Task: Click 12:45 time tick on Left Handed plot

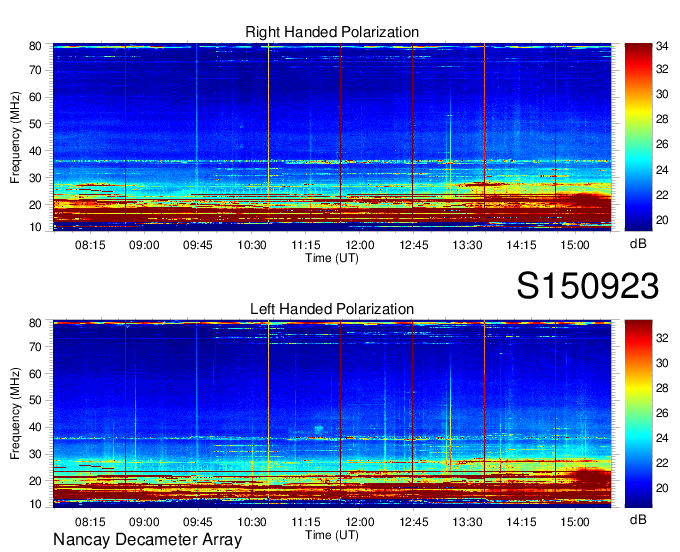Action: pos(414,522)
